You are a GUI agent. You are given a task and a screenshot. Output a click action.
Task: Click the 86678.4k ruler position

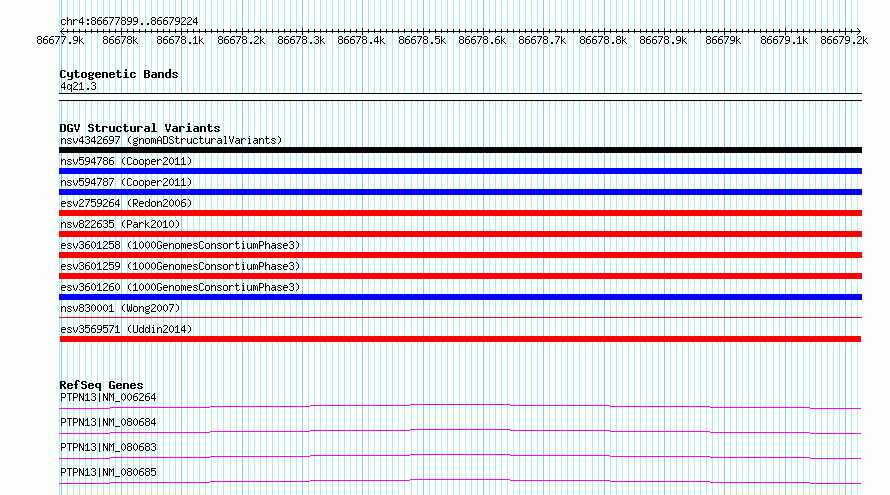pyautogui.click(x=362, y=40)
